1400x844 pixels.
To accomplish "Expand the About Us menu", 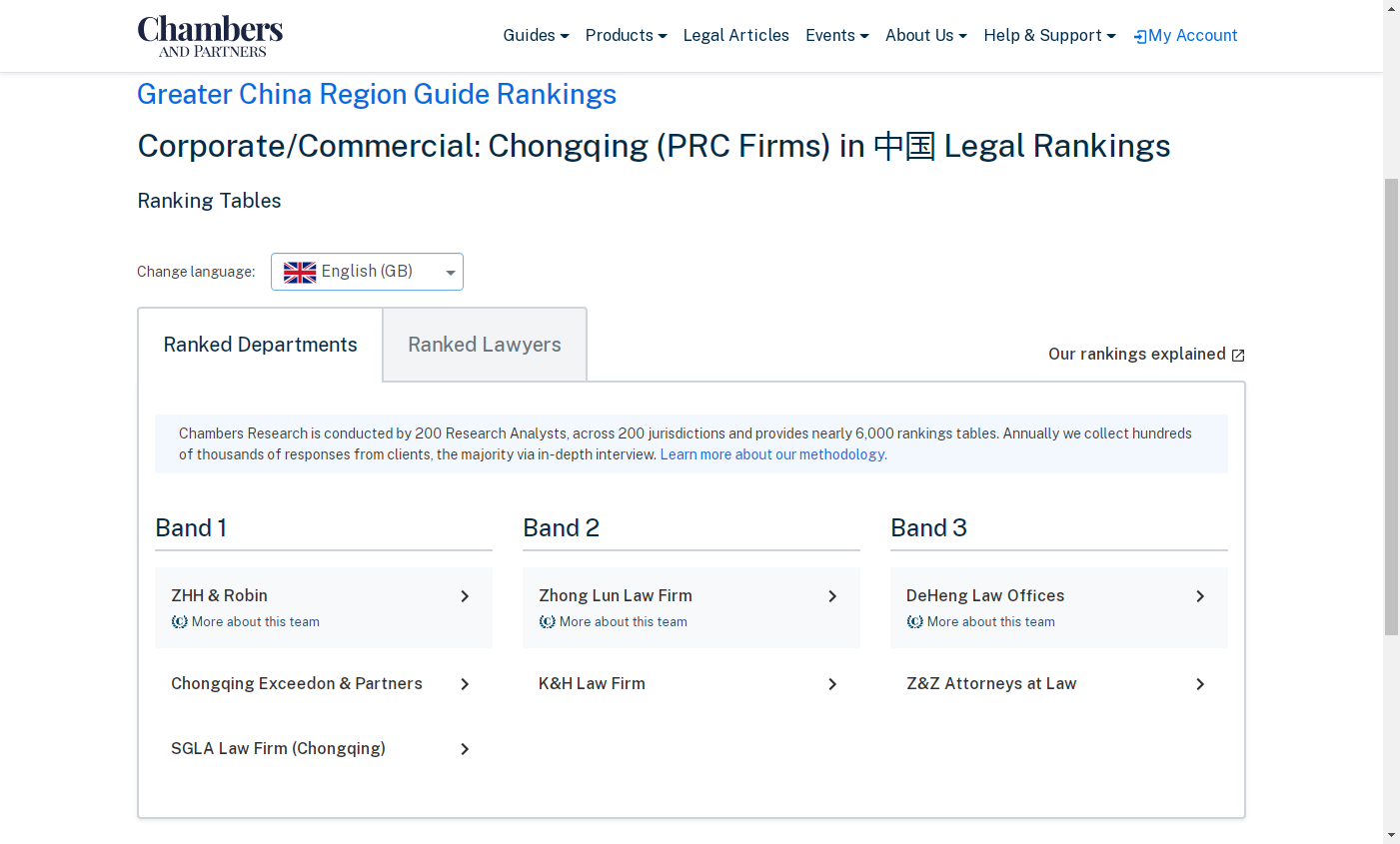I will coord(925,35).
